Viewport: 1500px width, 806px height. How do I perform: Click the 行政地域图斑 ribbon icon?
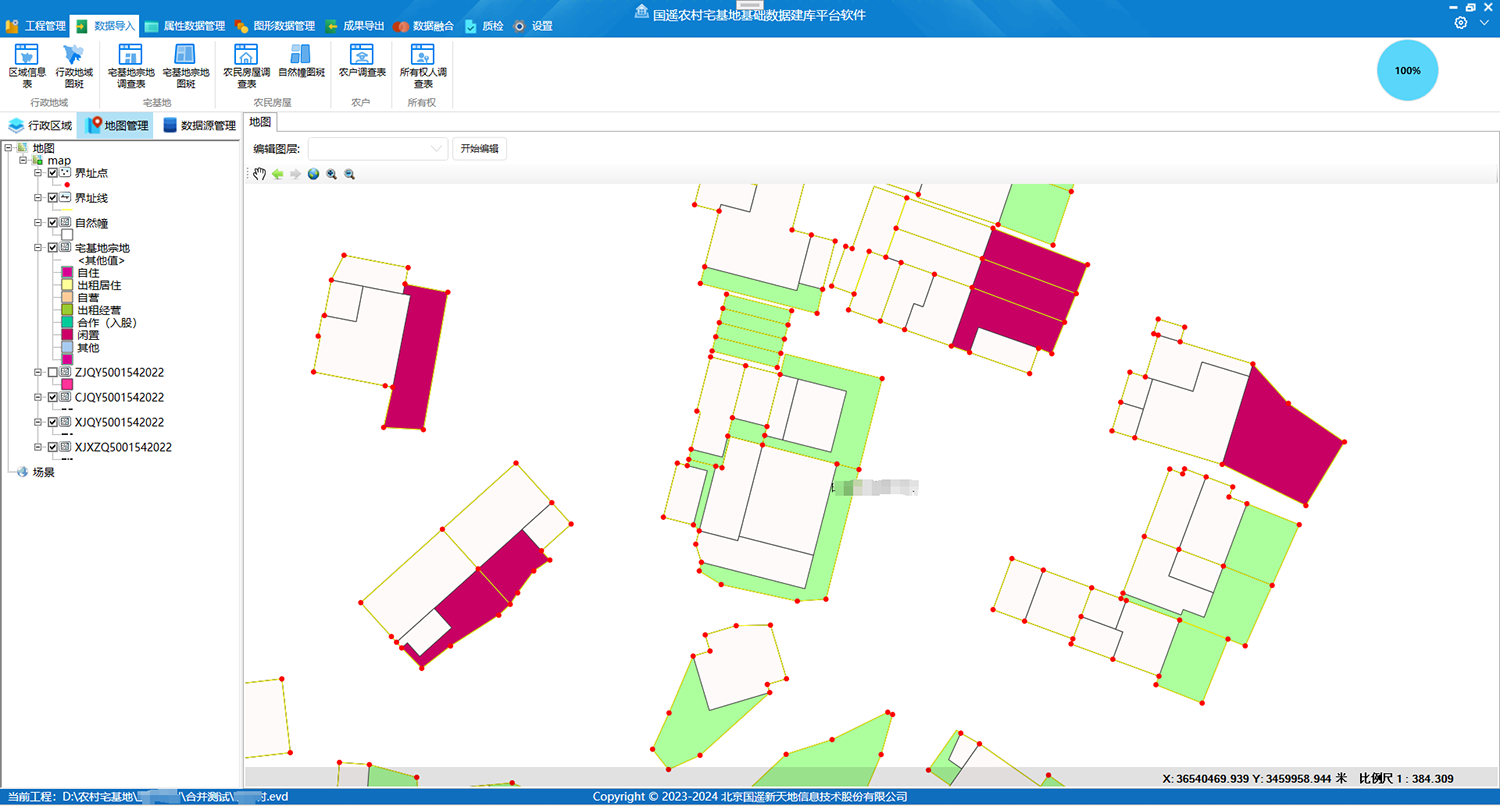pos(74,65)
